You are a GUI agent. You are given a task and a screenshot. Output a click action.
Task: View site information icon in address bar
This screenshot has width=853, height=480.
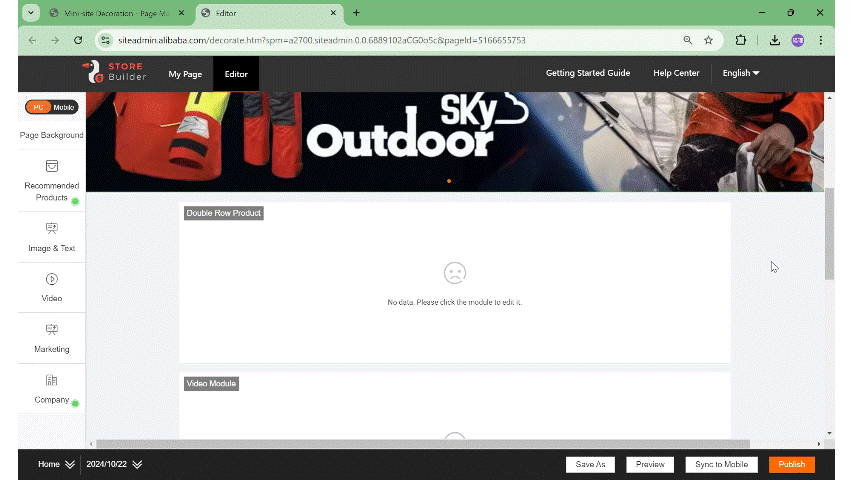[x=106, y=40]
